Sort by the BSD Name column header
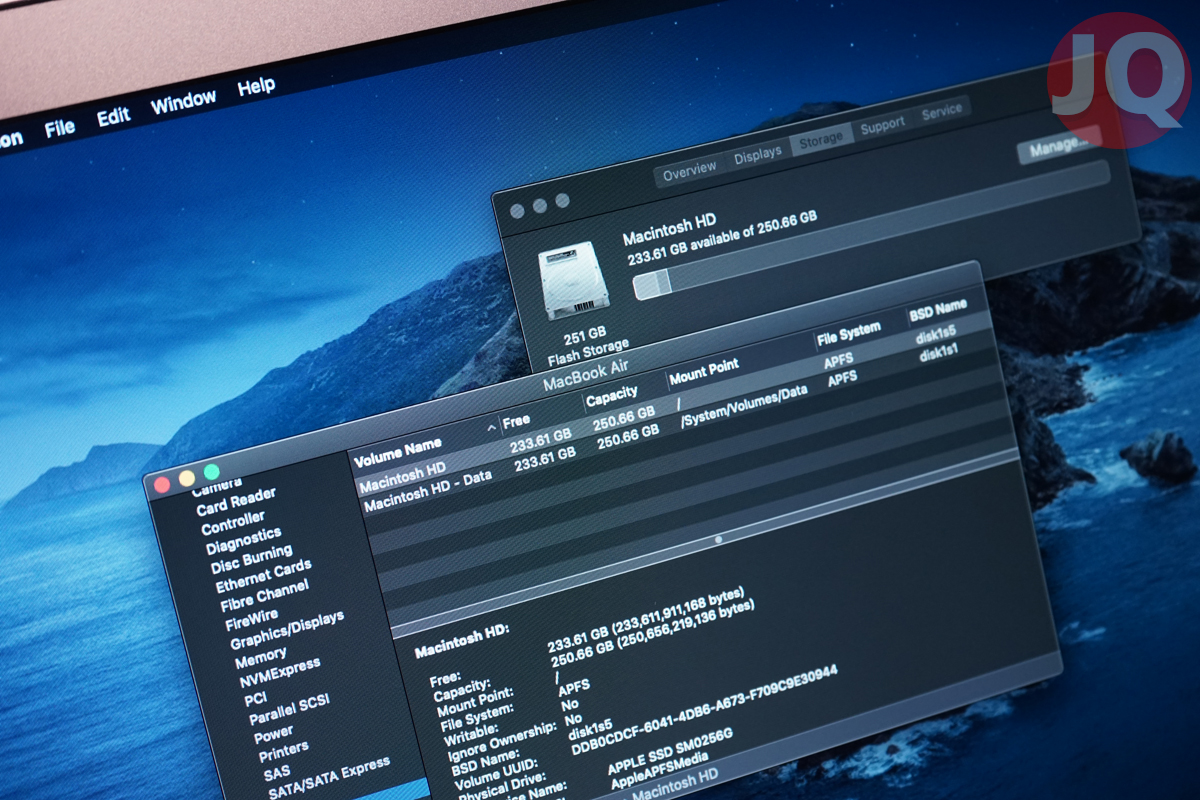This screenshot has height=800, width=1200. tap(937, 308)
